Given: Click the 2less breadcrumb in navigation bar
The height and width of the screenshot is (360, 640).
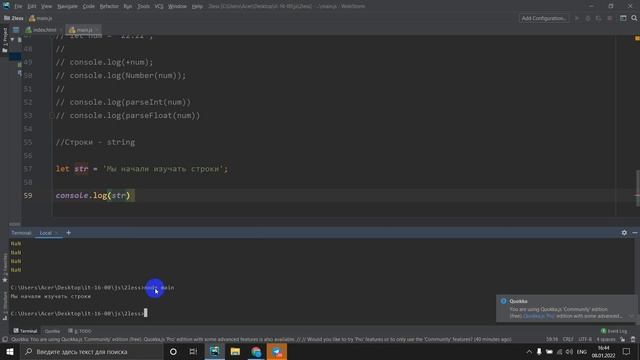Looking at the screenshot, I should [14, 18].
